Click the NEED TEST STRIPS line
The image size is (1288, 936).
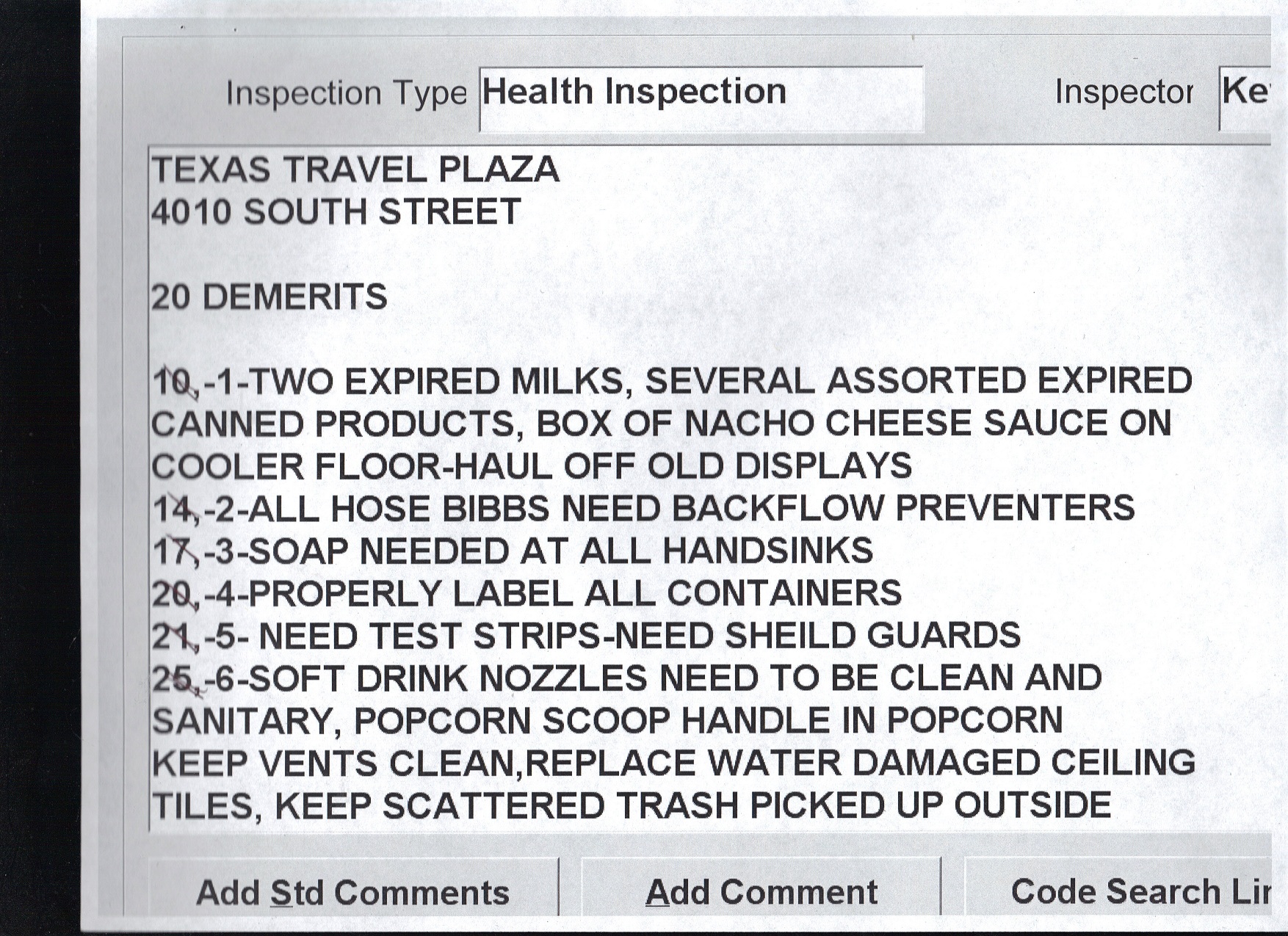[x=586, y=636]
